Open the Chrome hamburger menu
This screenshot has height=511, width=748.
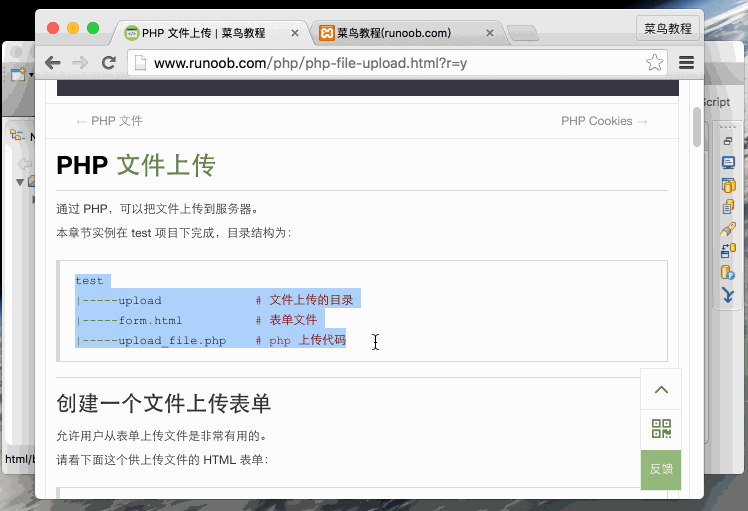[686, 63]
